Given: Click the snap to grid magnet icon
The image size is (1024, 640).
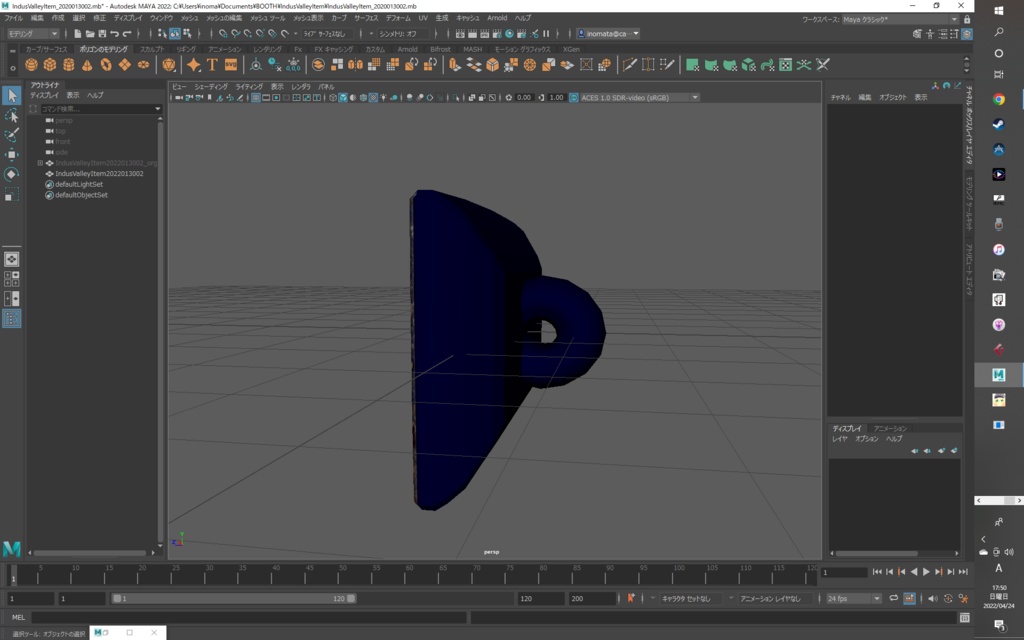Looking at the screenshot, I should 223,33.
